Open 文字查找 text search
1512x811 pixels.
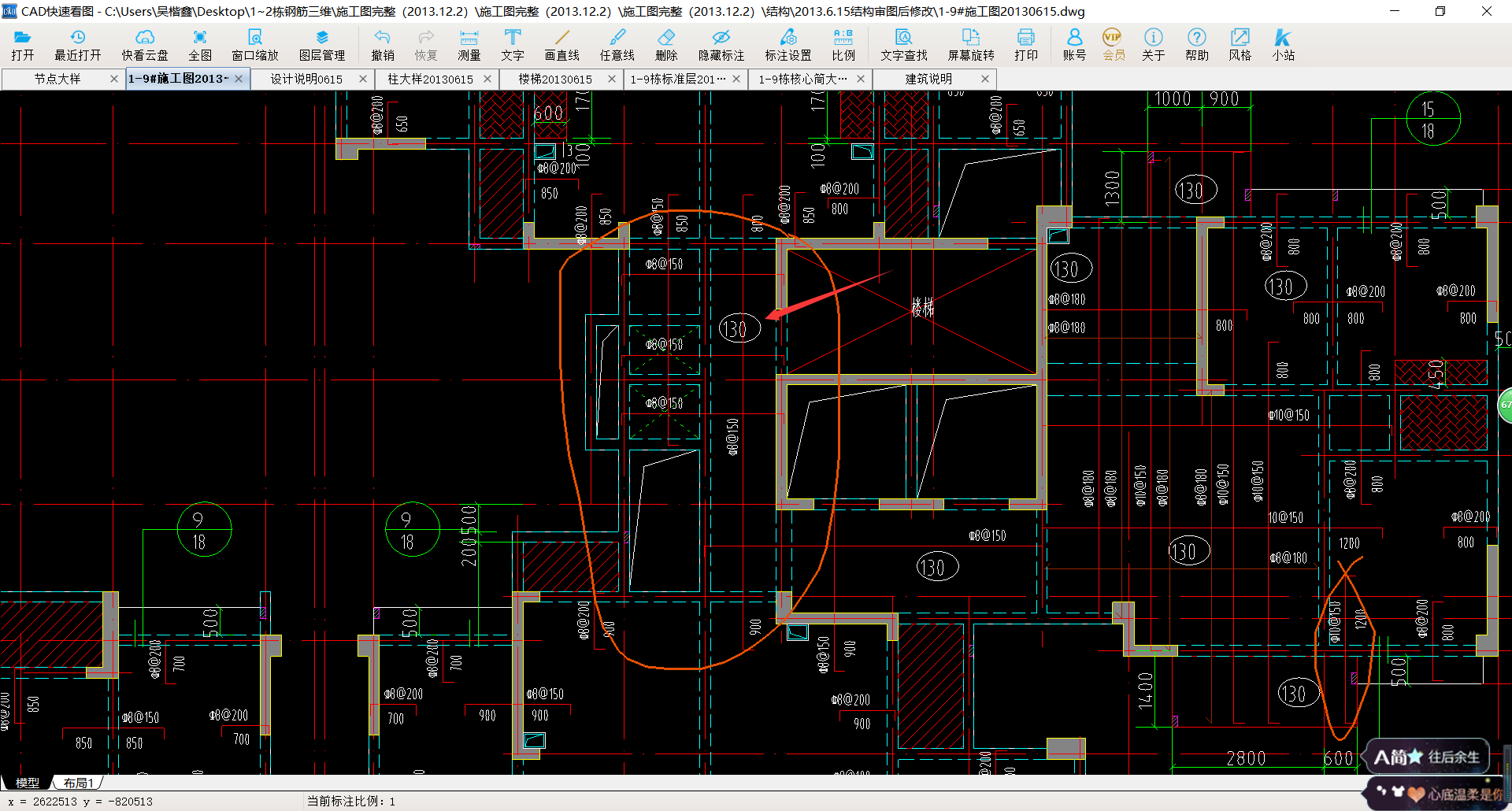pyautogui.click(x=904, y=45)
